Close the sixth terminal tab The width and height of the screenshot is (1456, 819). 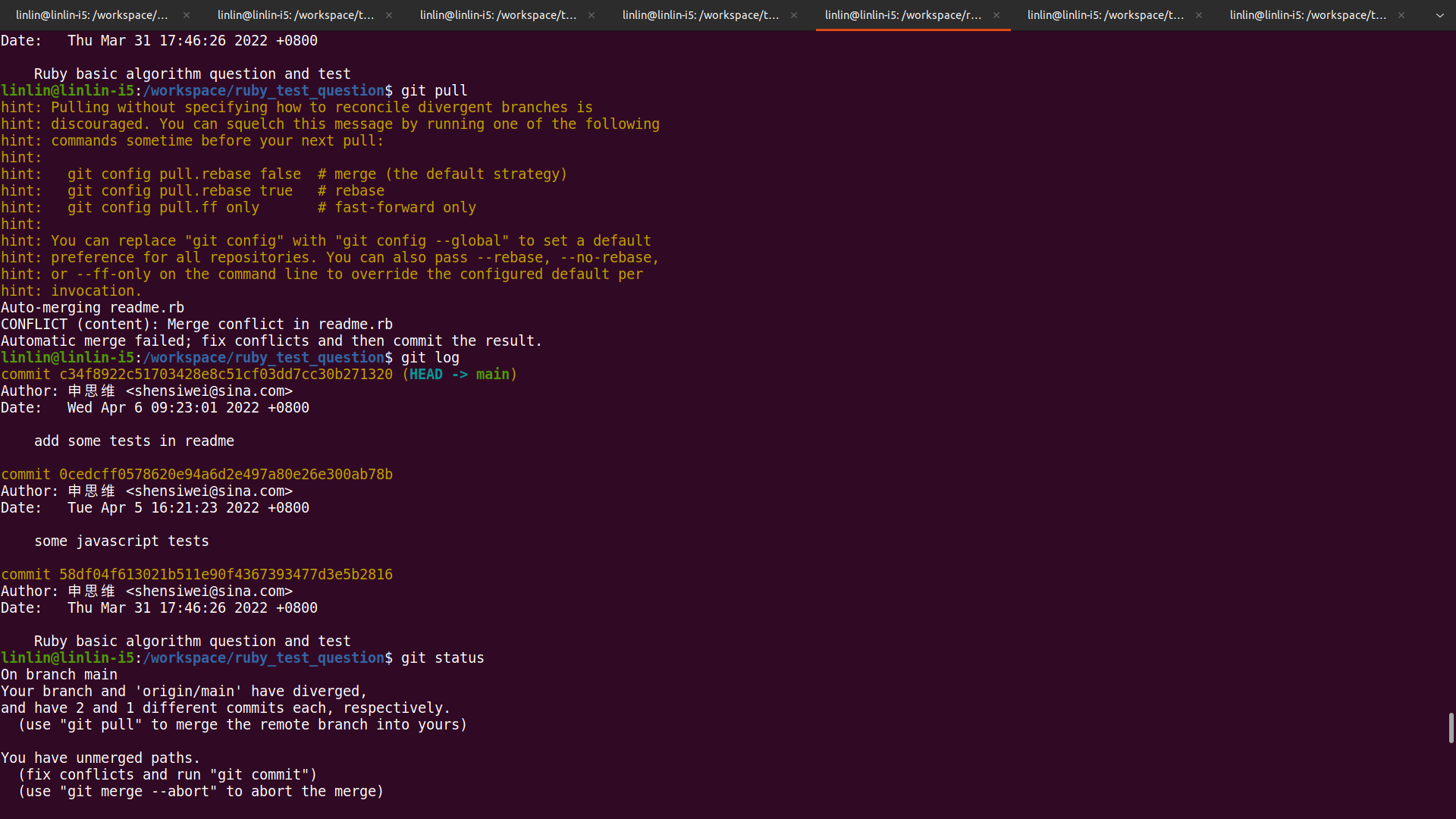pyautogui.click(x=1199, y=15)
